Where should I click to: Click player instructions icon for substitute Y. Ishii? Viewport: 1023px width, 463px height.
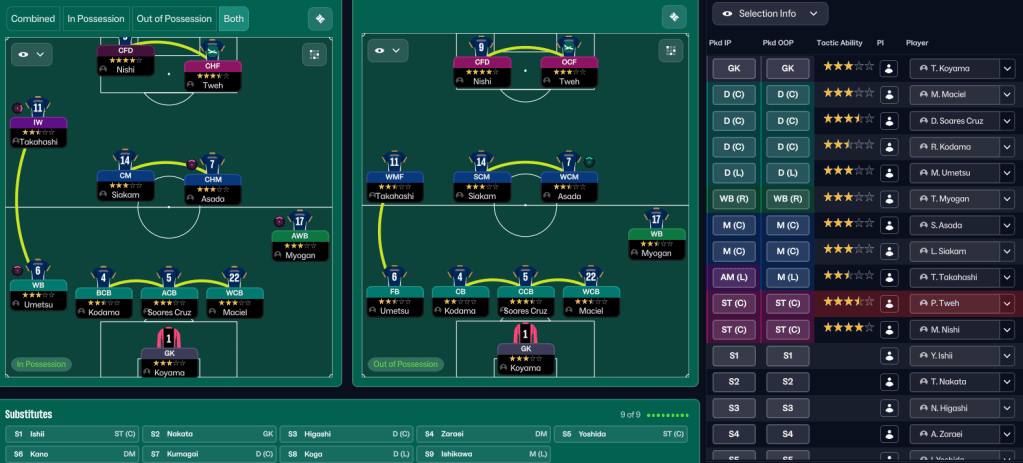pyautogui.click(x=887, y=355)
